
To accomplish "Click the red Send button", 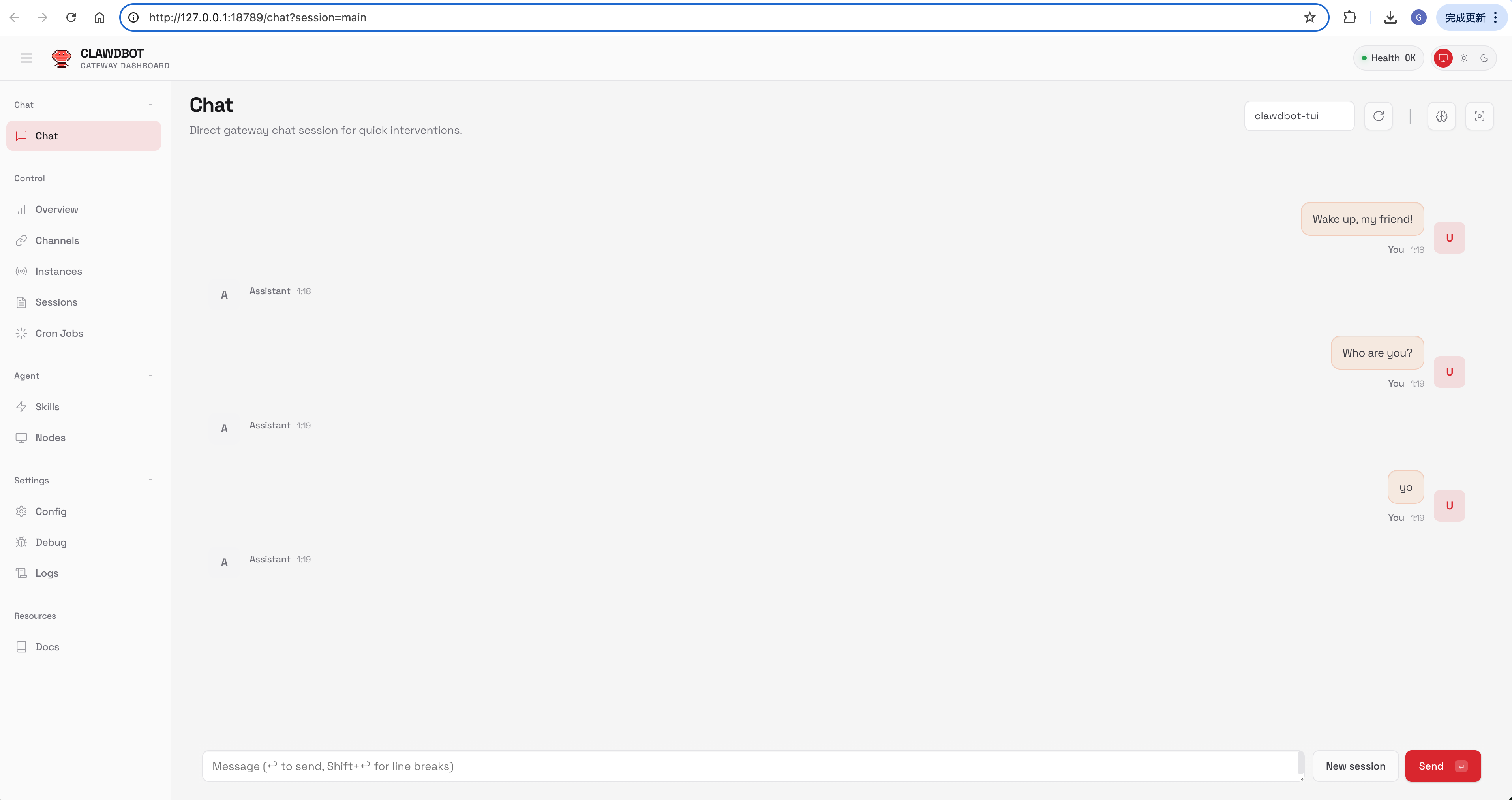I will (x=1442, y=765).
